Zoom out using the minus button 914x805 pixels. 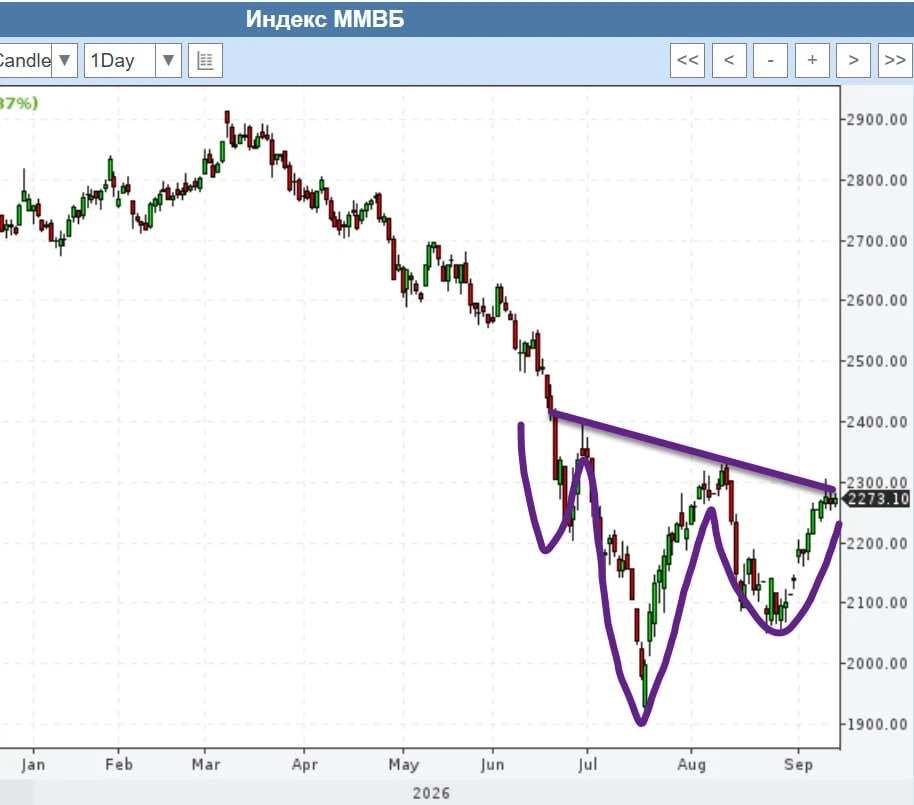click(x=771, y=60)
